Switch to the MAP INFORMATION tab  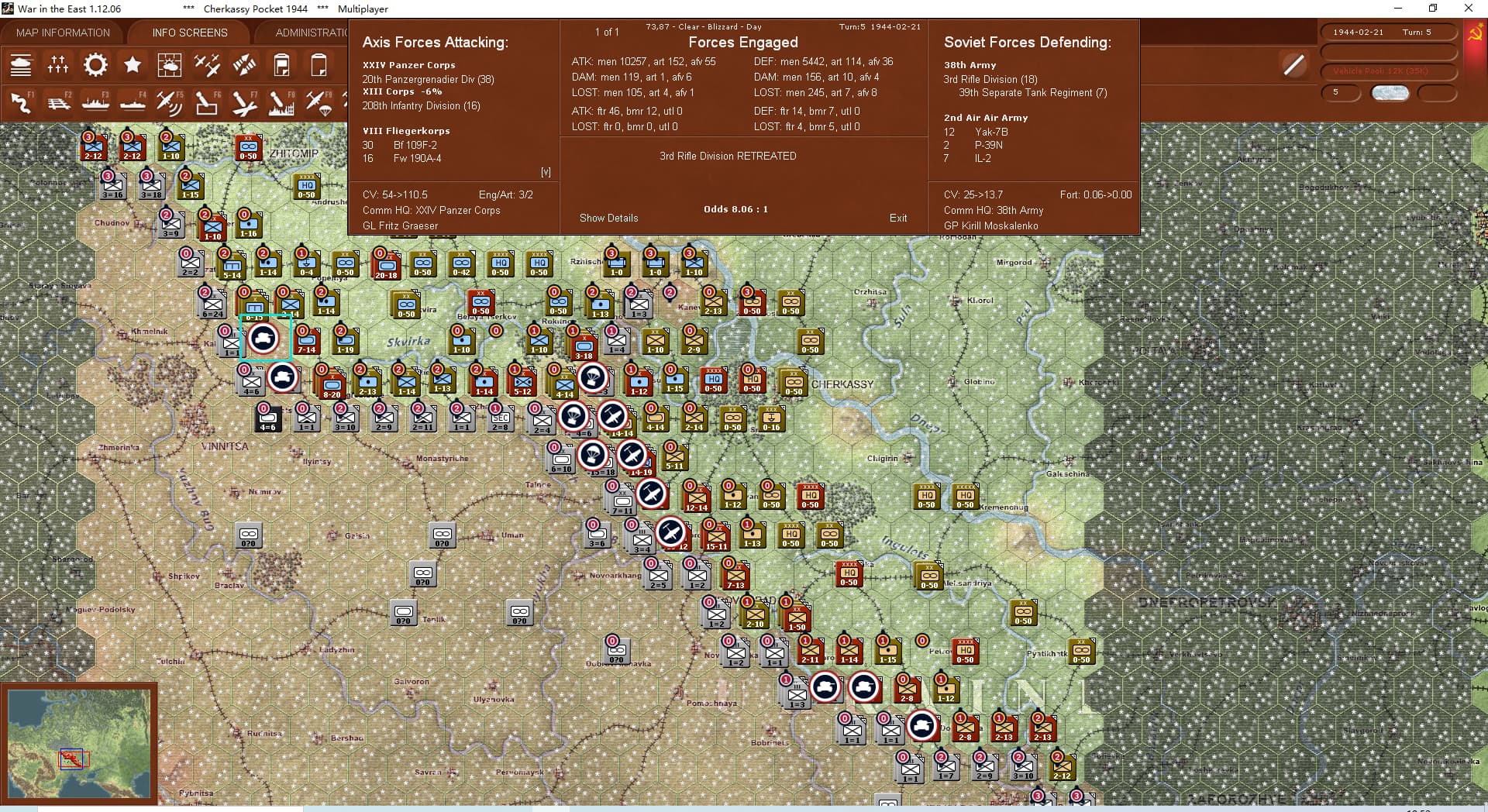pyautogui.click(x=63, y=33)
